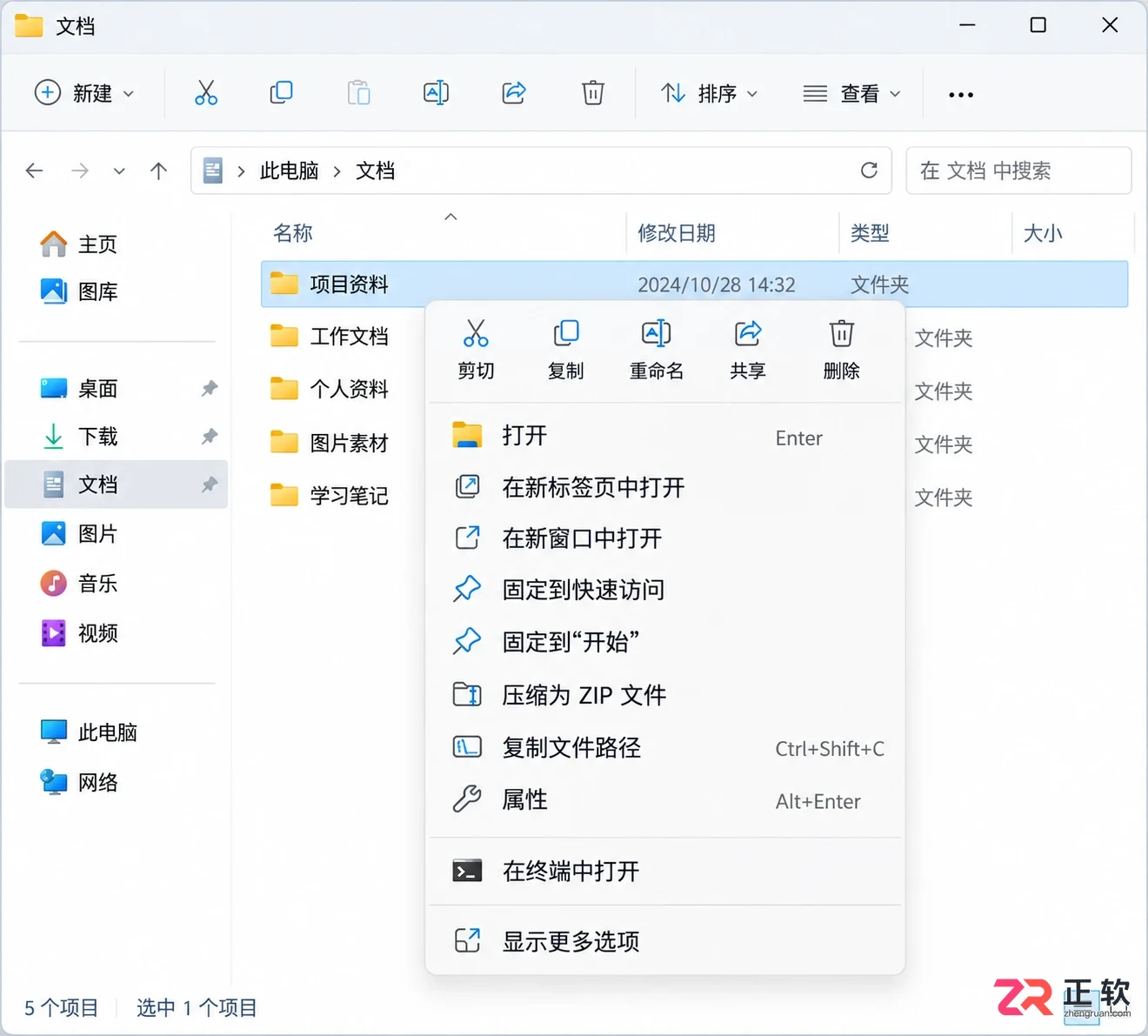Image resolution: width=1148 pixels, height=1036 pixels.
Task: Click the Copy icon in top toolbar
Action: [x=281, y=92]
